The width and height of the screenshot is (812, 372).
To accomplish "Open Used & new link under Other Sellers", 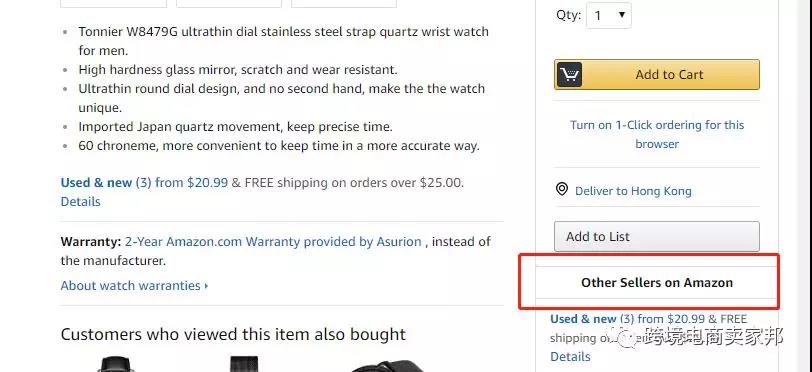I will point(628,319).
